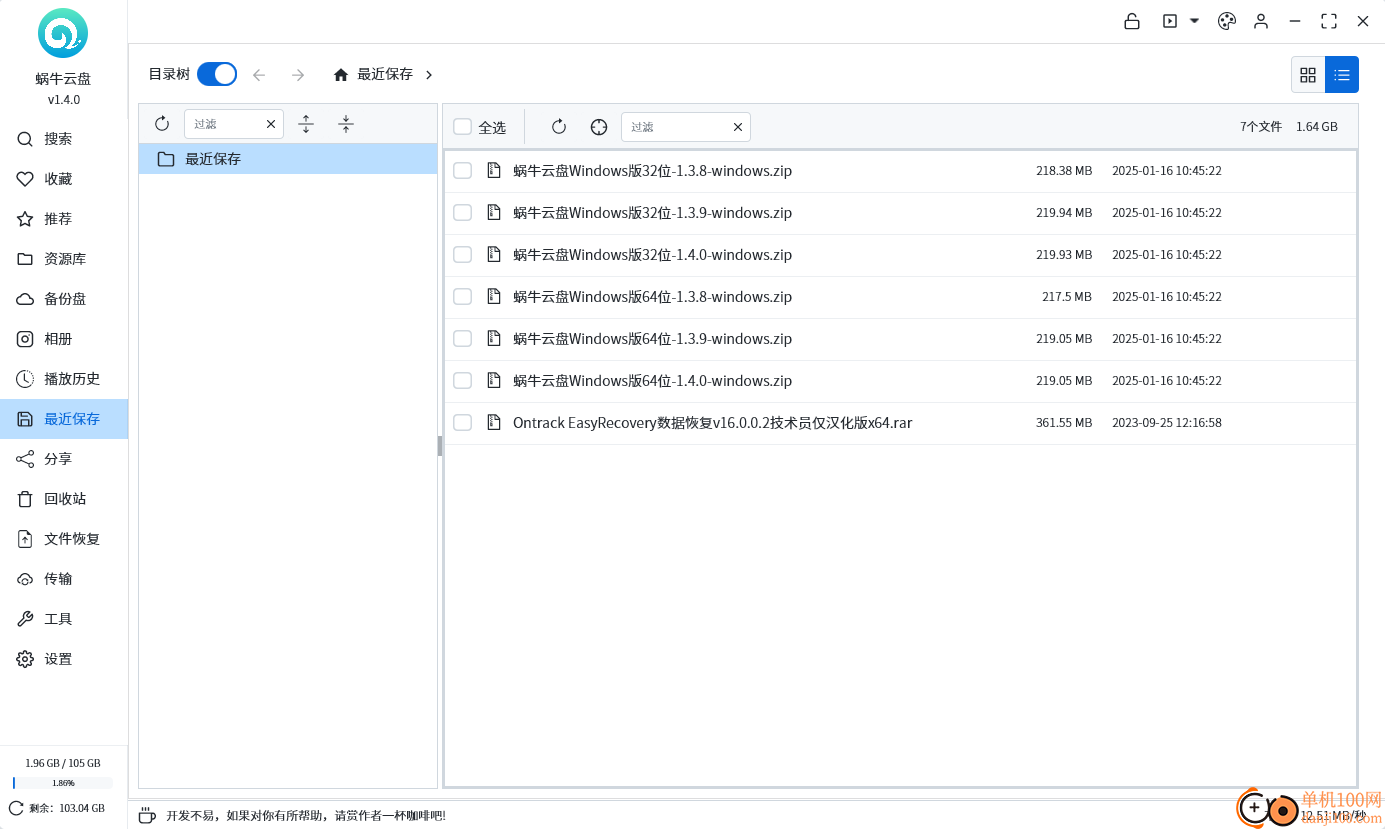
Task: Click the buy author a coffee message
Action: [306, 816]
